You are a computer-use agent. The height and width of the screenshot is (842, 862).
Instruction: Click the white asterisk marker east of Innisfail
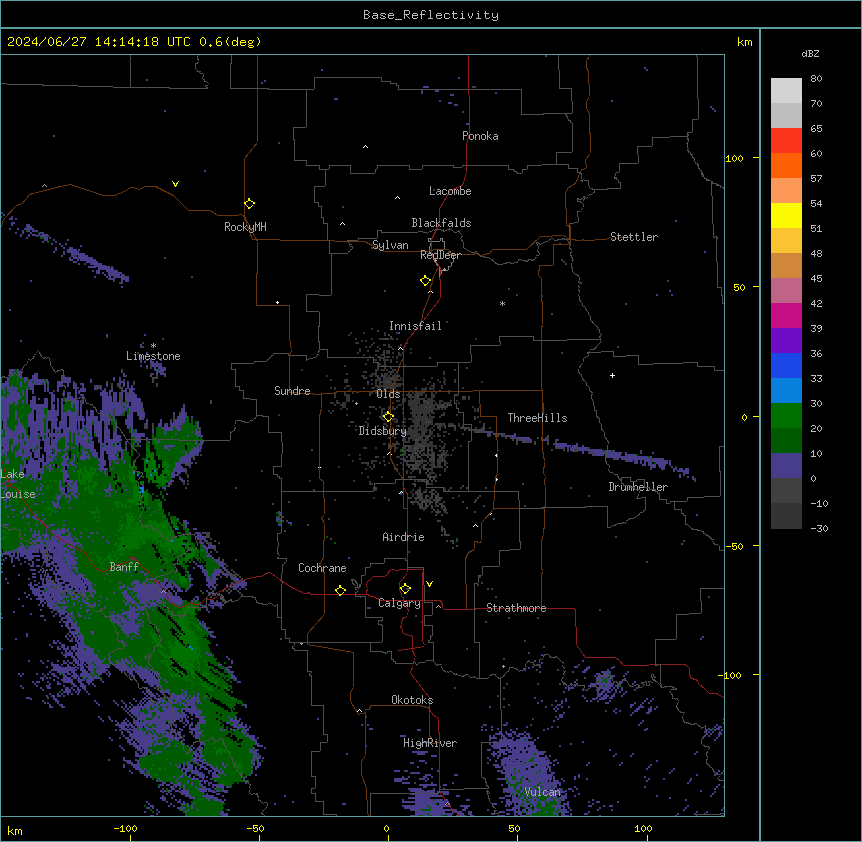point(502,304)
